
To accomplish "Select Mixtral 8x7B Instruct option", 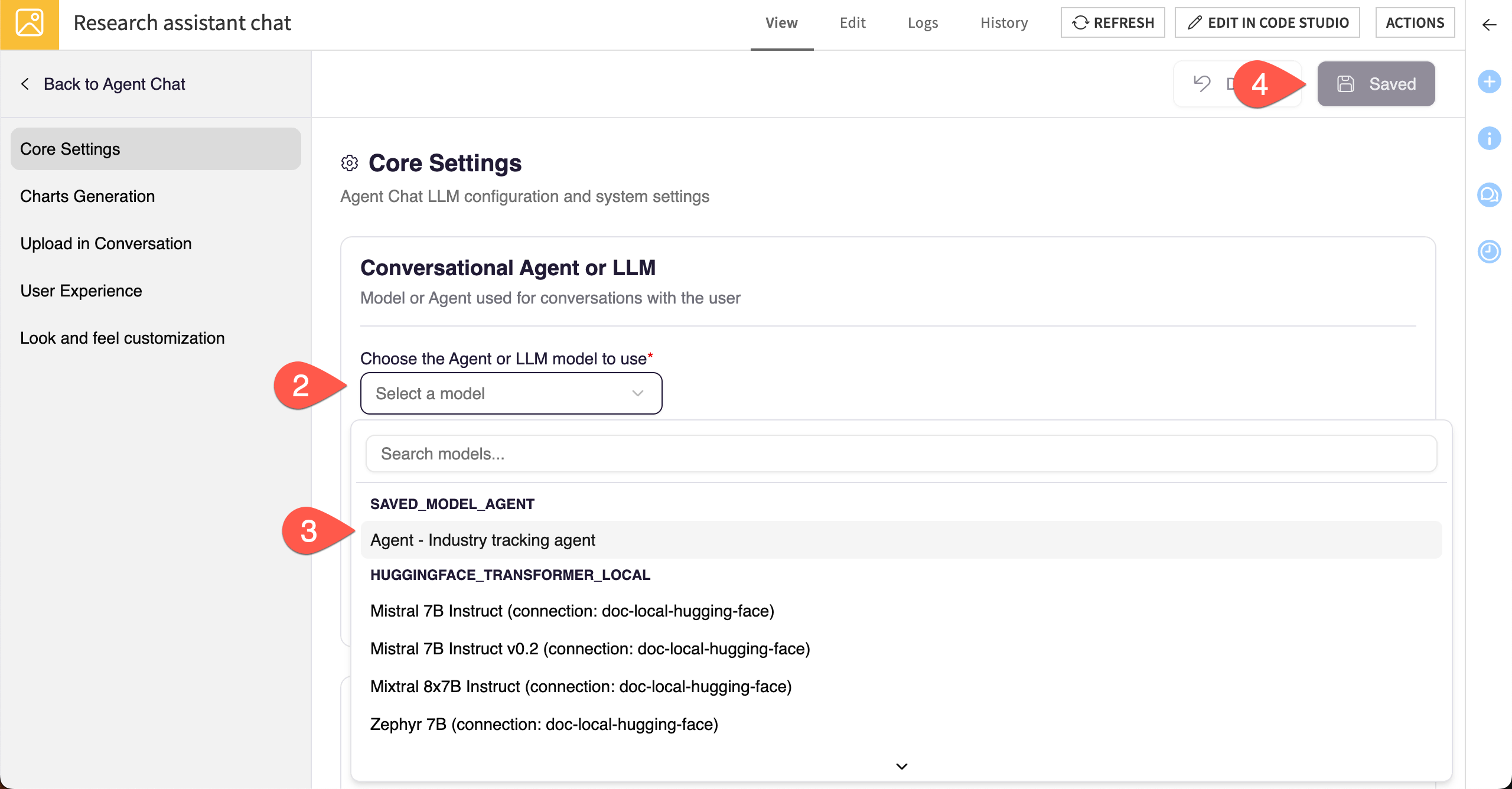I will click(901, 686).
